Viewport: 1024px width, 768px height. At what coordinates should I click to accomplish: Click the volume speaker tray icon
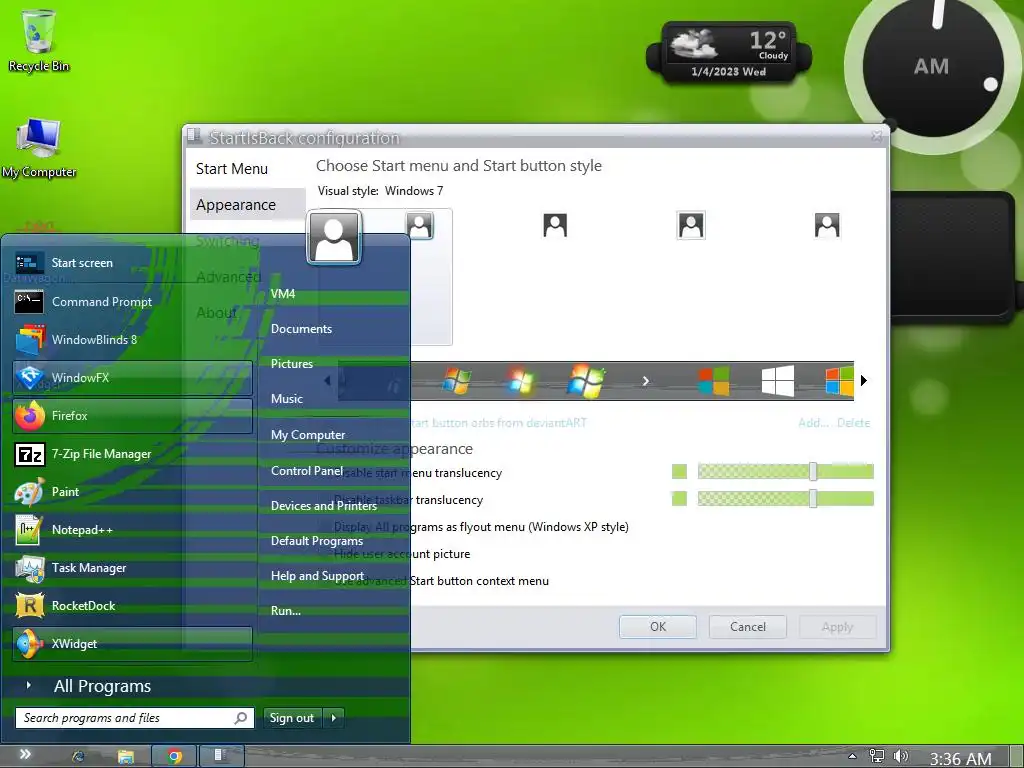[x=901, y=756]
